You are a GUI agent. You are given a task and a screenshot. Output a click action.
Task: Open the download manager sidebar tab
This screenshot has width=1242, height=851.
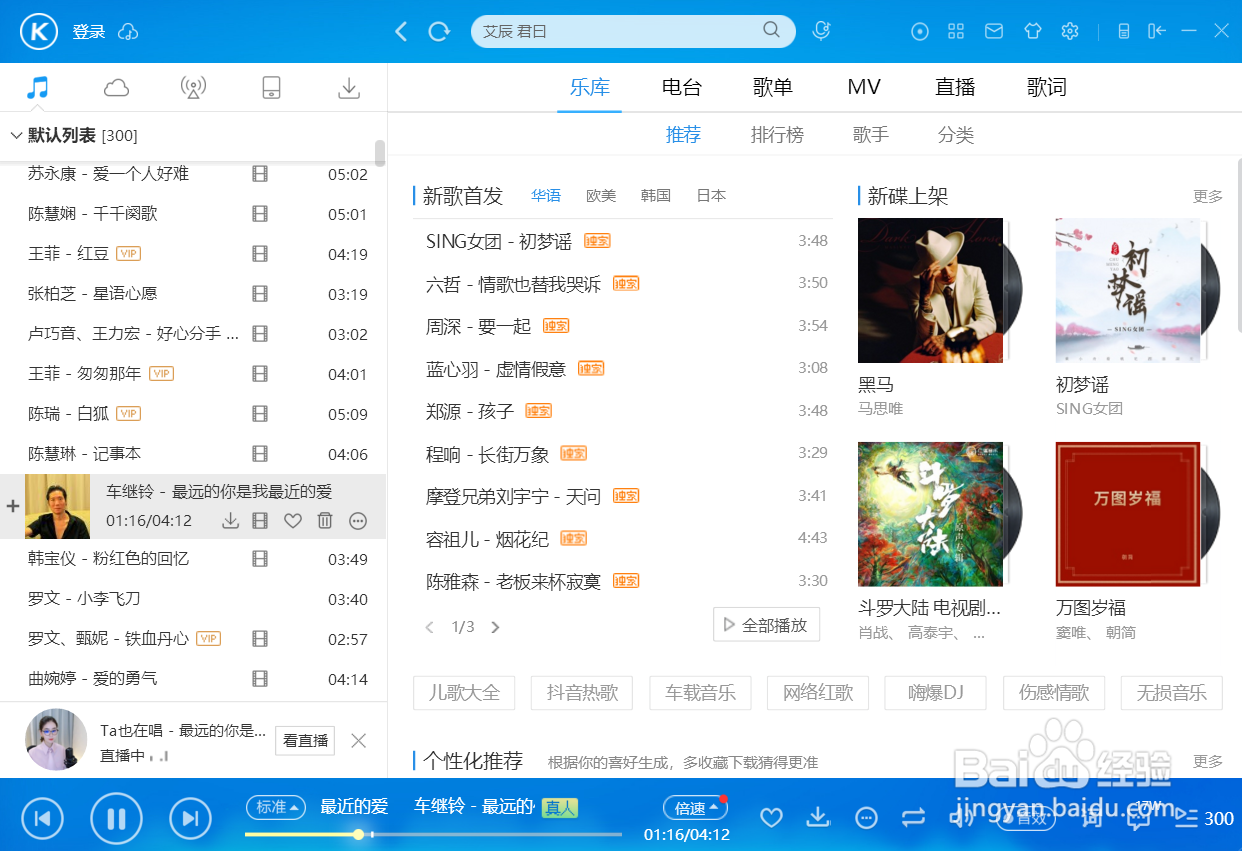(349, 88)
